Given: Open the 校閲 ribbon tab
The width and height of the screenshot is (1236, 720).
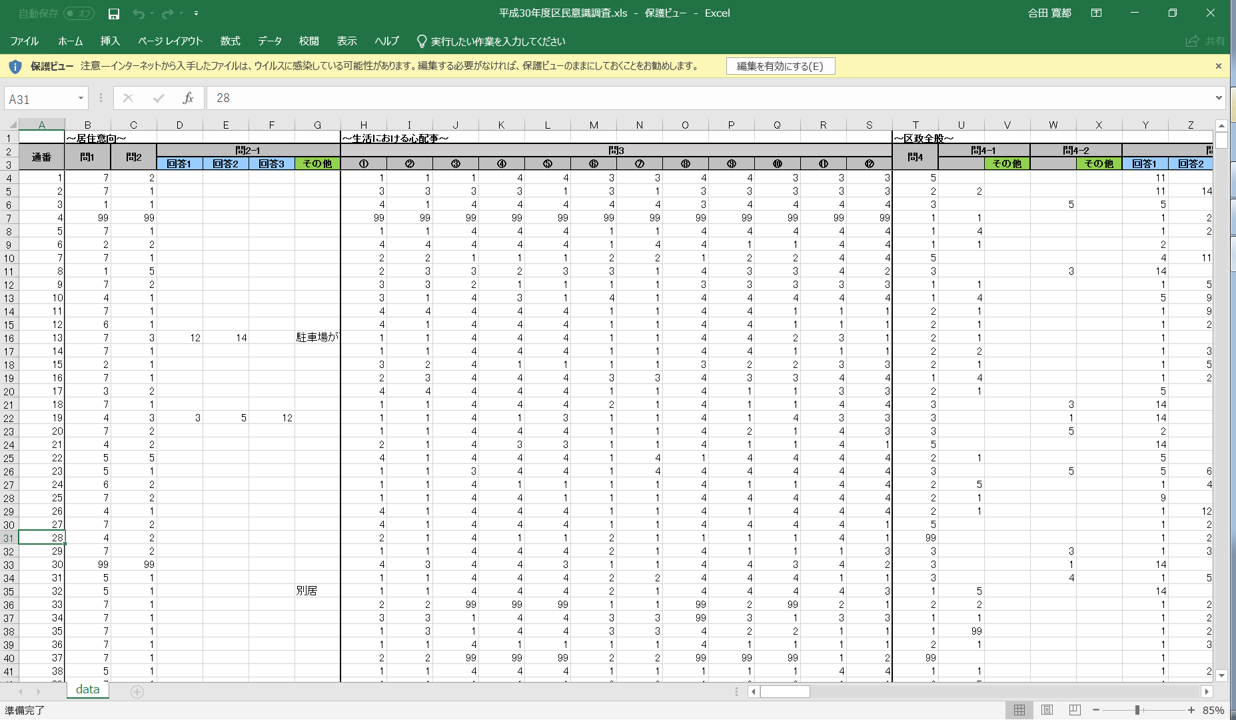Looking at the screenshot, I should (309, 41).
